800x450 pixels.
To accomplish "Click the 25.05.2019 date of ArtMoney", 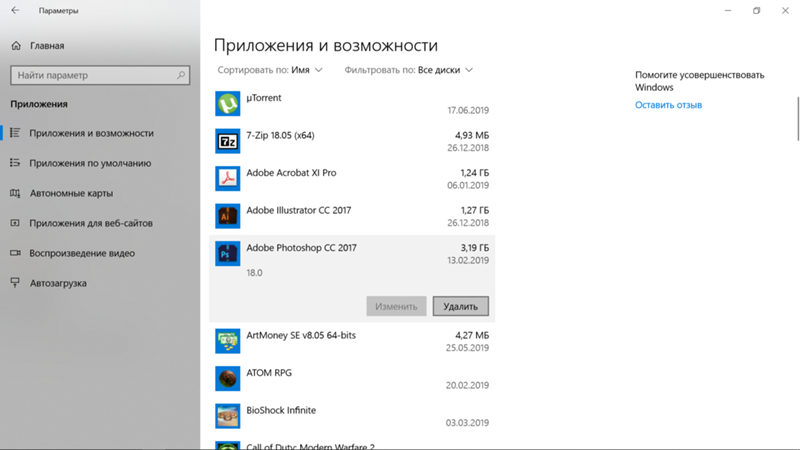I will [x=467, y=348].
